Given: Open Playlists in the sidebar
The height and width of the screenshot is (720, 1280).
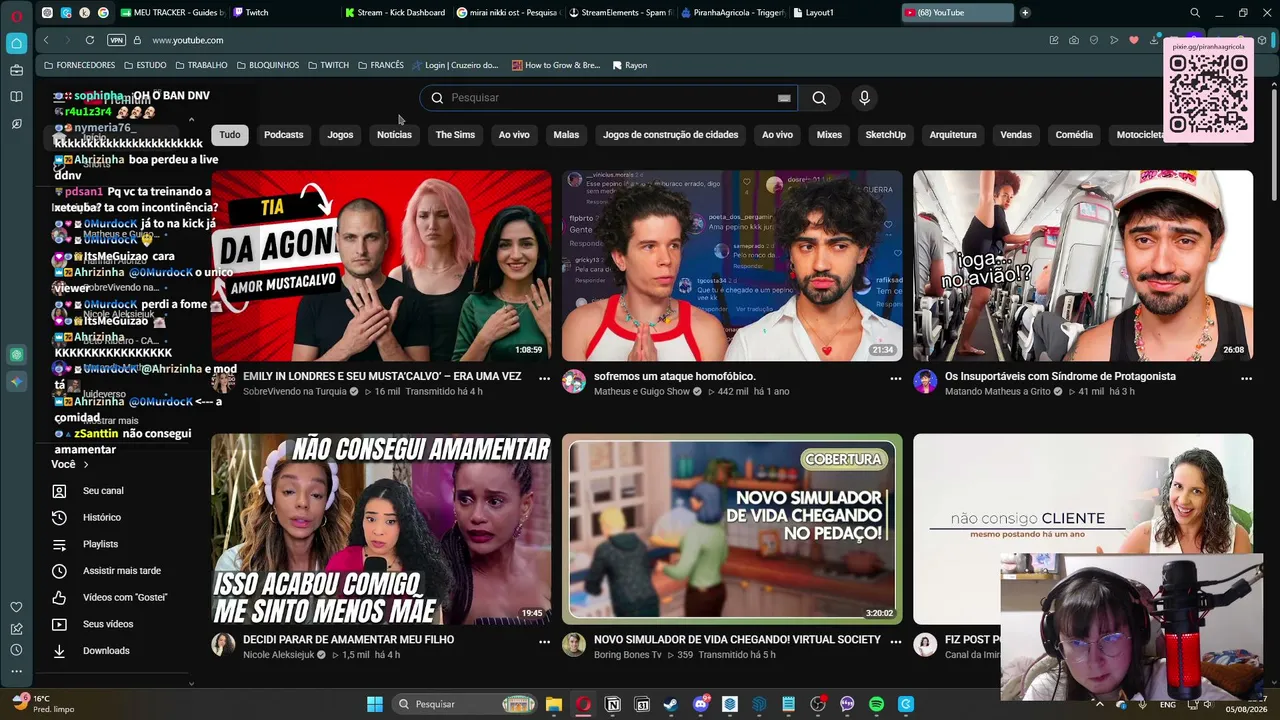Looking at the screenshot, I should (x=100, y=544).
